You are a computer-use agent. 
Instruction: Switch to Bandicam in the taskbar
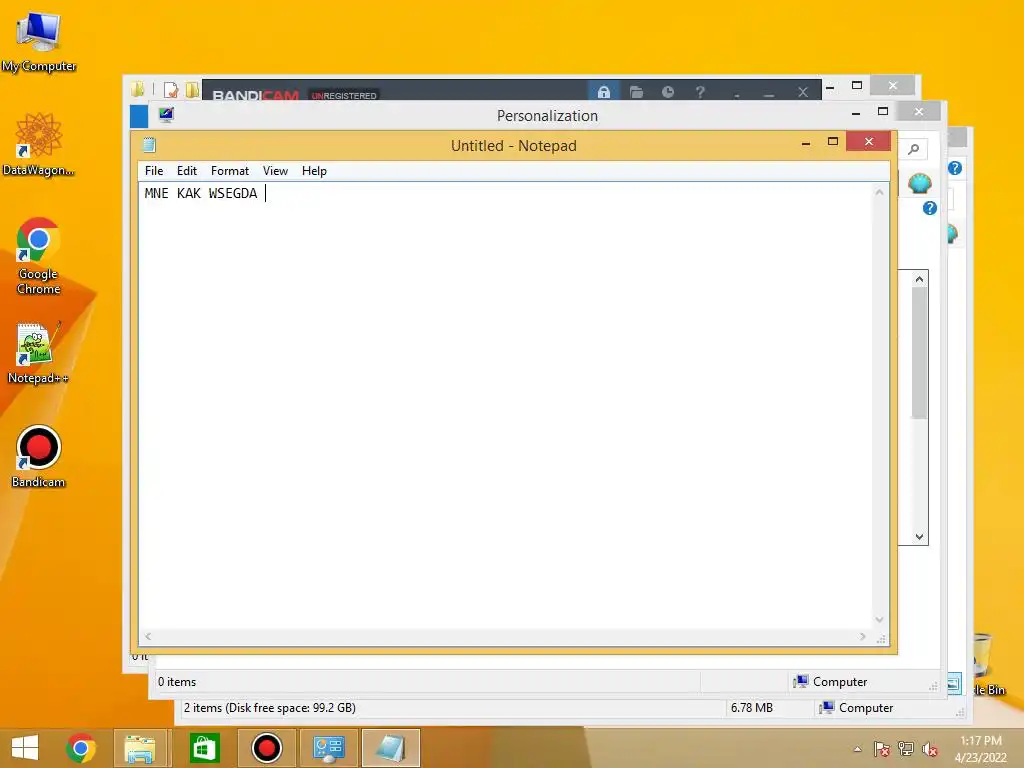point(267,748)
